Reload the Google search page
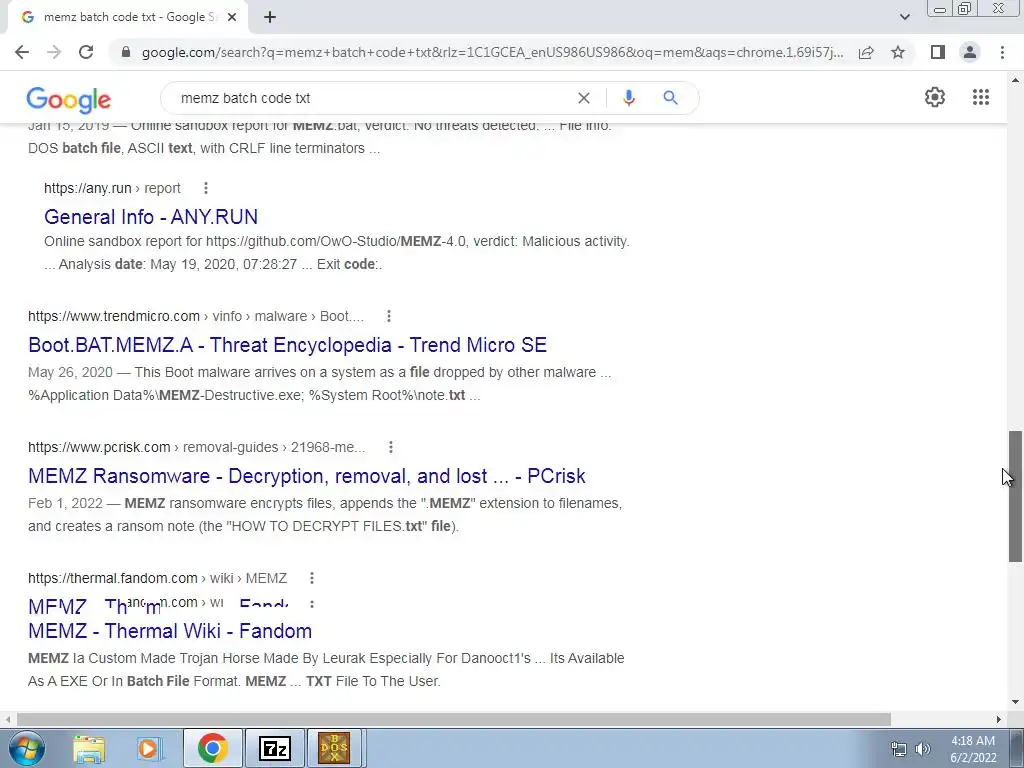 click(86, 52)
